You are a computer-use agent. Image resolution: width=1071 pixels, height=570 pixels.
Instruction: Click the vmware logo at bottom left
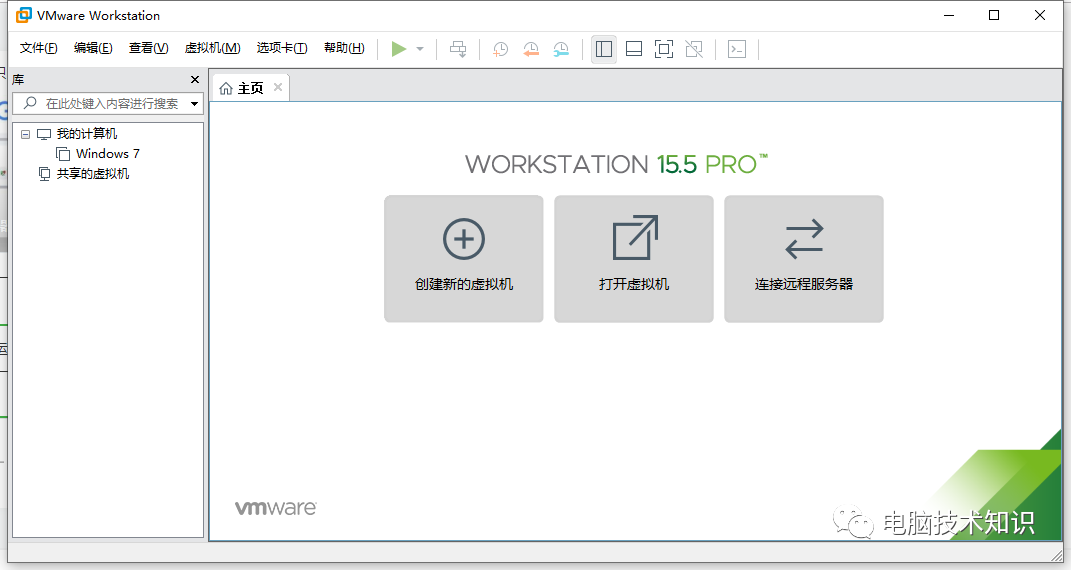[275, 508]
